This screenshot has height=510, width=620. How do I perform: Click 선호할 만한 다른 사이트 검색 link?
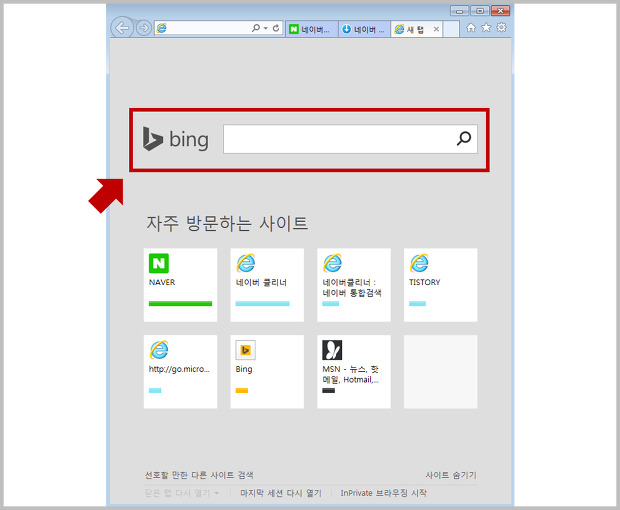199,475
